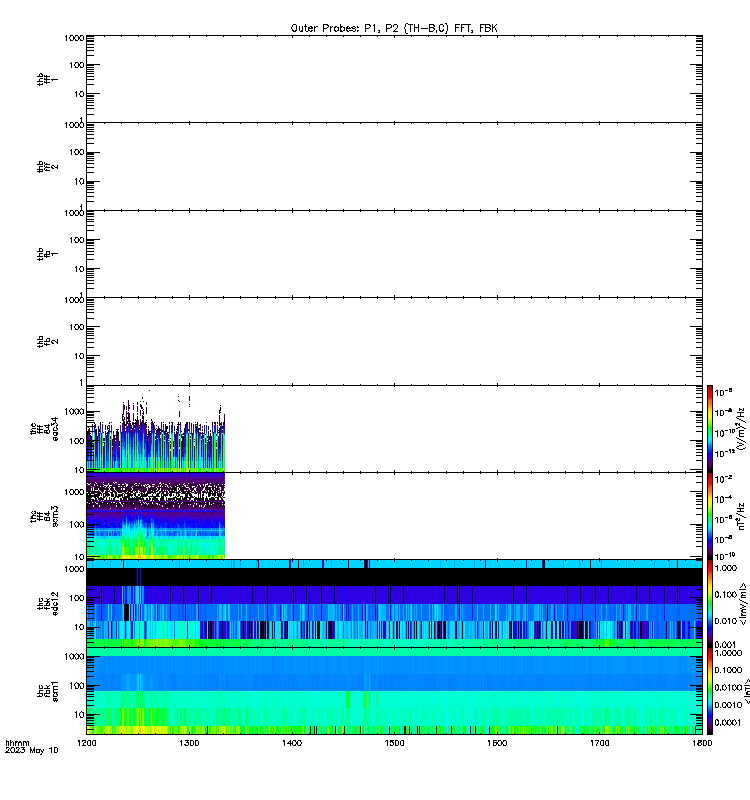
Task: Click the "hhmm" time format label
Action: click(17, 743)
